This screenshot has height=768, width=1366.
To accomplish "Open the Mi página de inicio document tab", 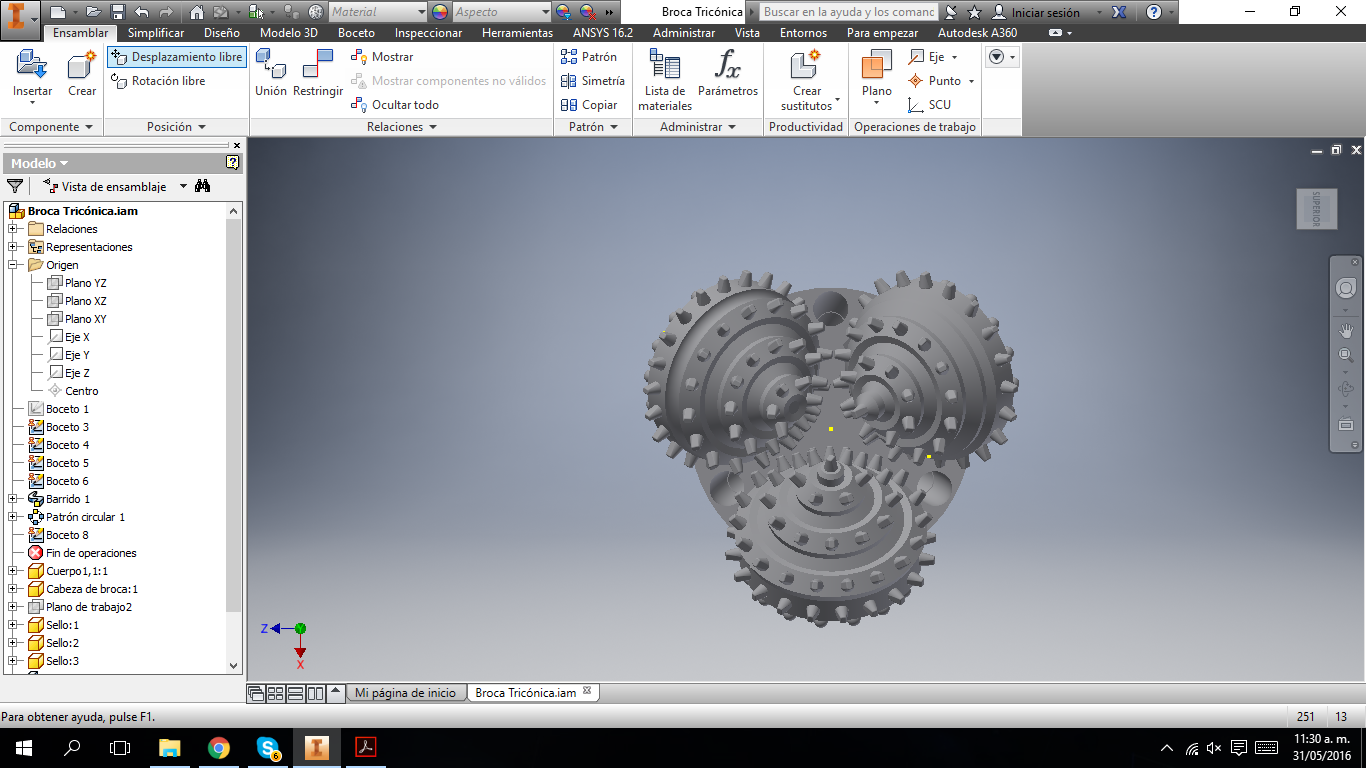I will click(405, 693).
